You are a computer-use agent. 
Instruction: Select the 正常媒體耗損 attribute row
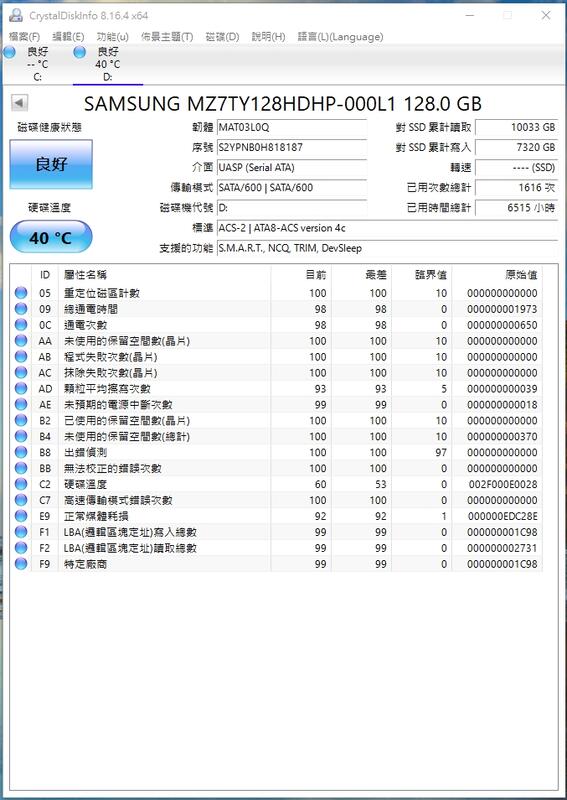point(276,516)
